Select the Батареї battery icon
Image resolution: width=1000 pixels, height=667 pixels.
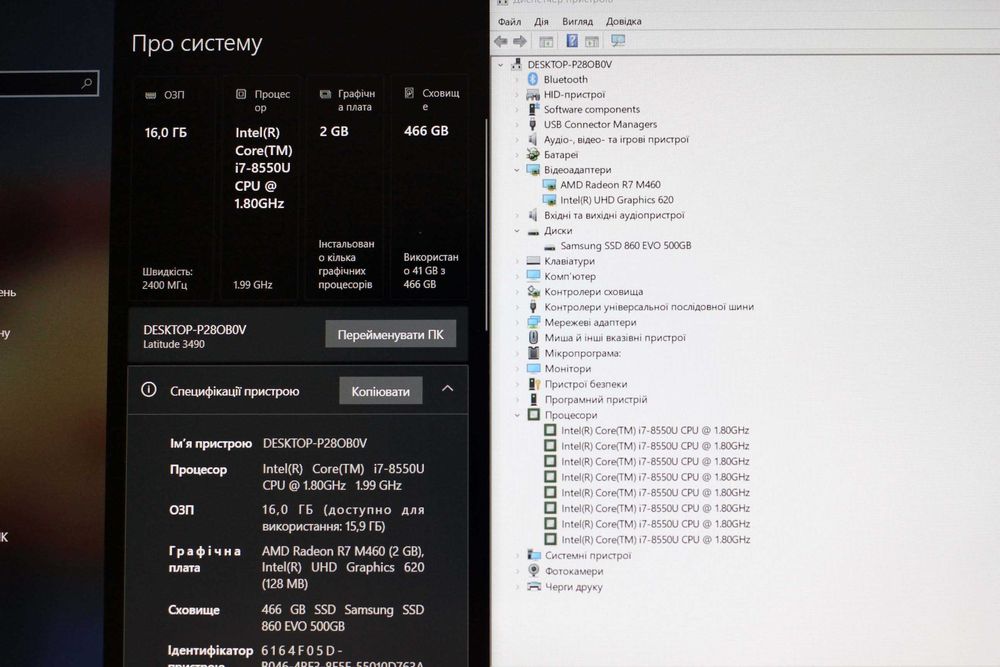(x=533, y=154)
